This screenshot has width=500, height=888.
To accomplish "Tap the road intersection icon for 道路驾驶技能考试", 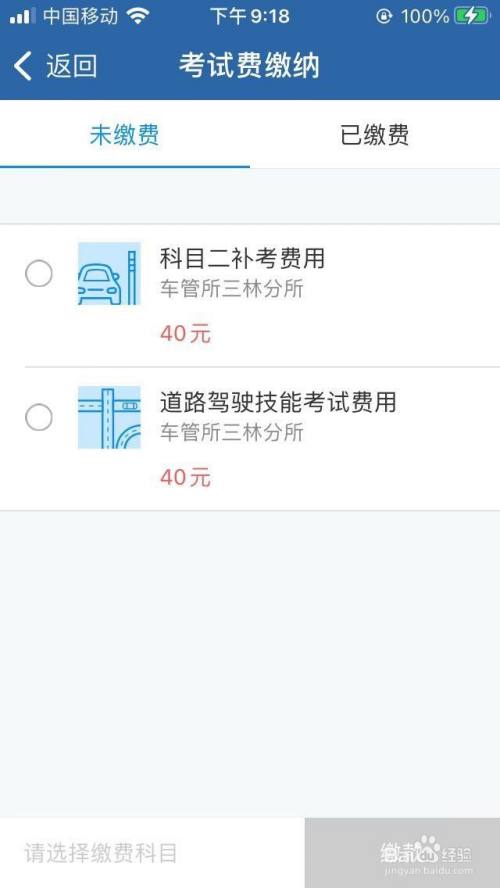I will [x=109, y=417].
